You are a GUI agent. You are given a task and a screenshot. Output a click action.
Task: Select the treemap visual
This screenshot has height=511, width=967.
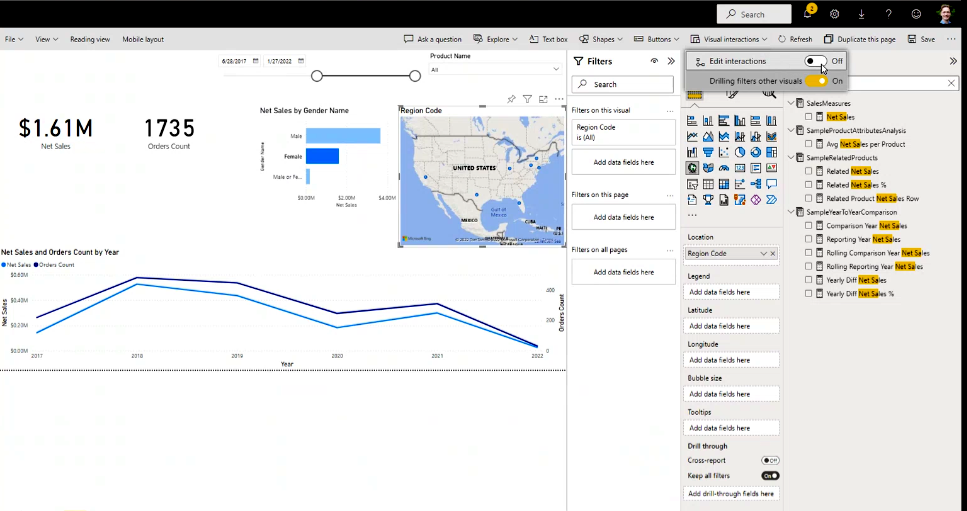tap(772, 152)
